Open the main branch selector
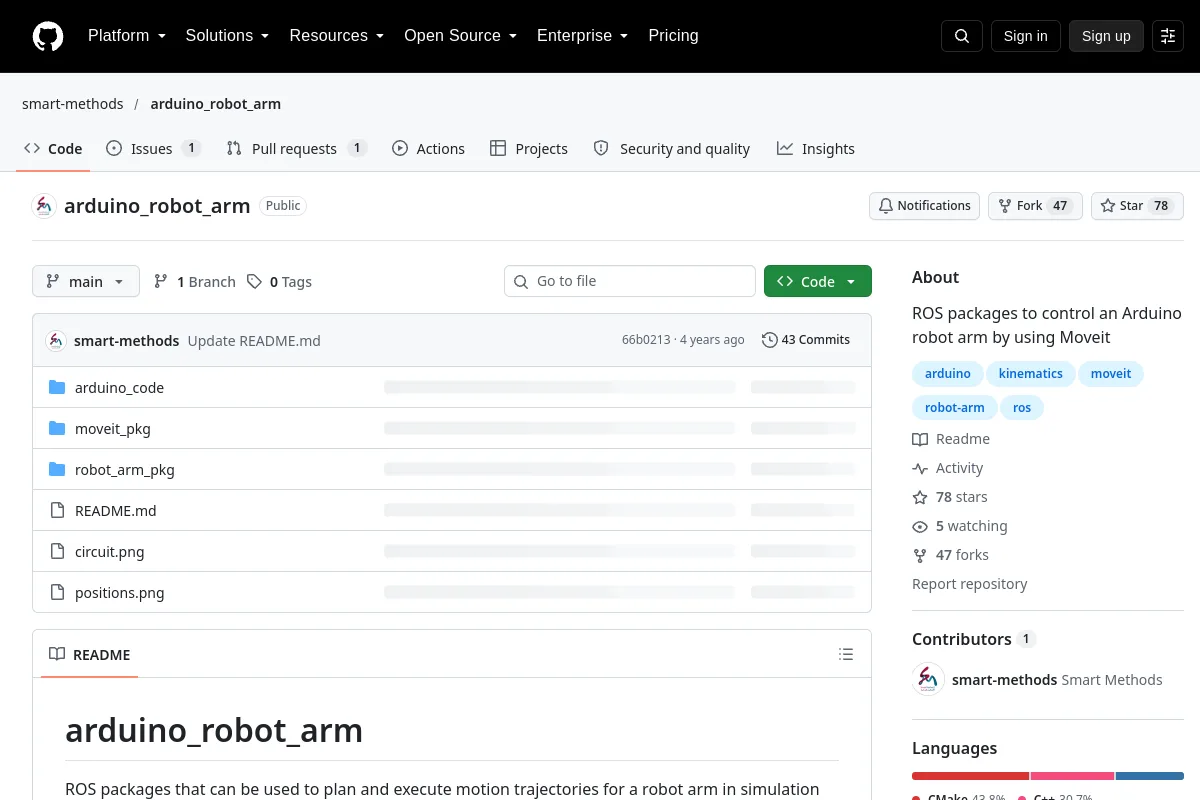1200x800 pixels. coord(86,282)
